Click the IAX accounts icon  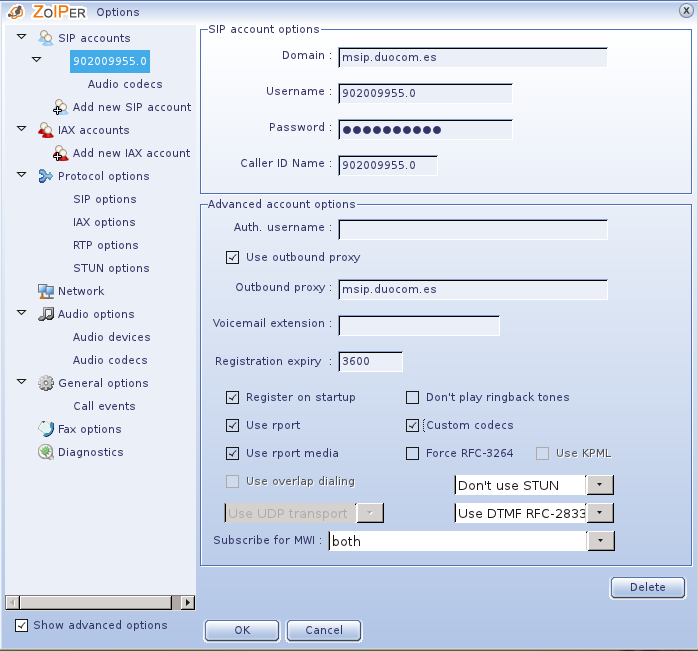(46, 130)
